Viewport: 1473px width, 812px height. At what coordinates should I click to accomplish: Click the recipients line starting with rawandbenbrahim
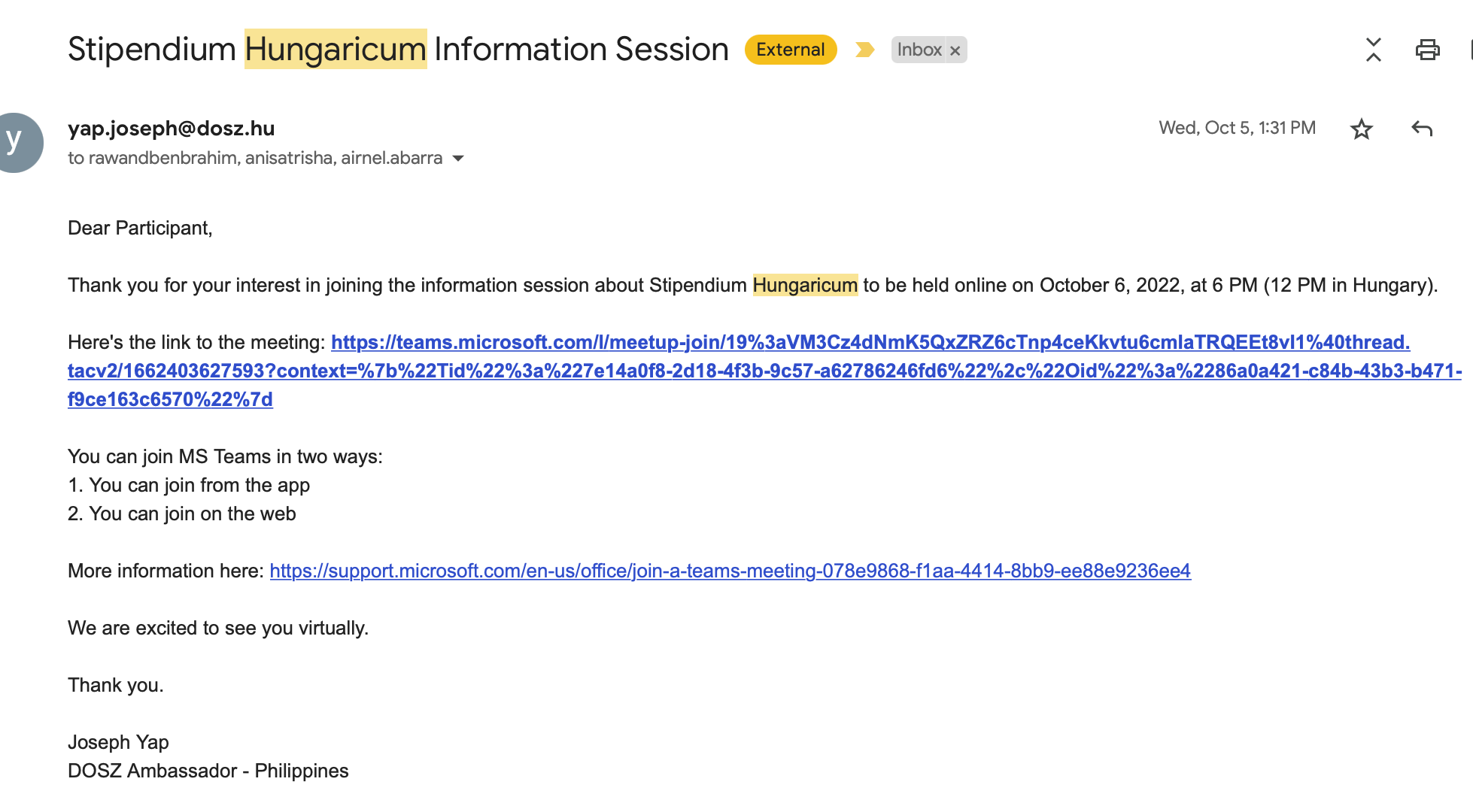(x=255, y=158)
